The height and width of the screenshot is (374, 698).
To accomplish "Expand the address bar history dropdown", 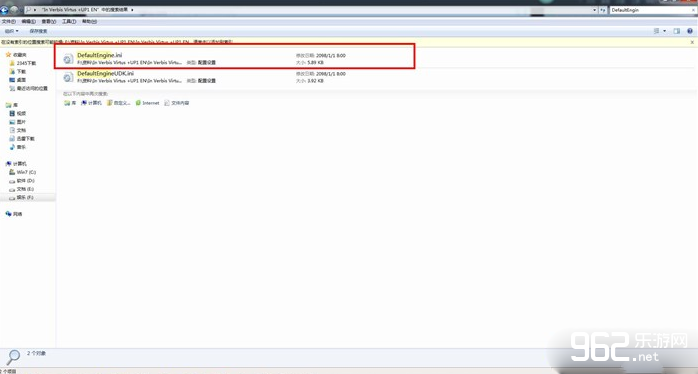I will click(595, 10).
